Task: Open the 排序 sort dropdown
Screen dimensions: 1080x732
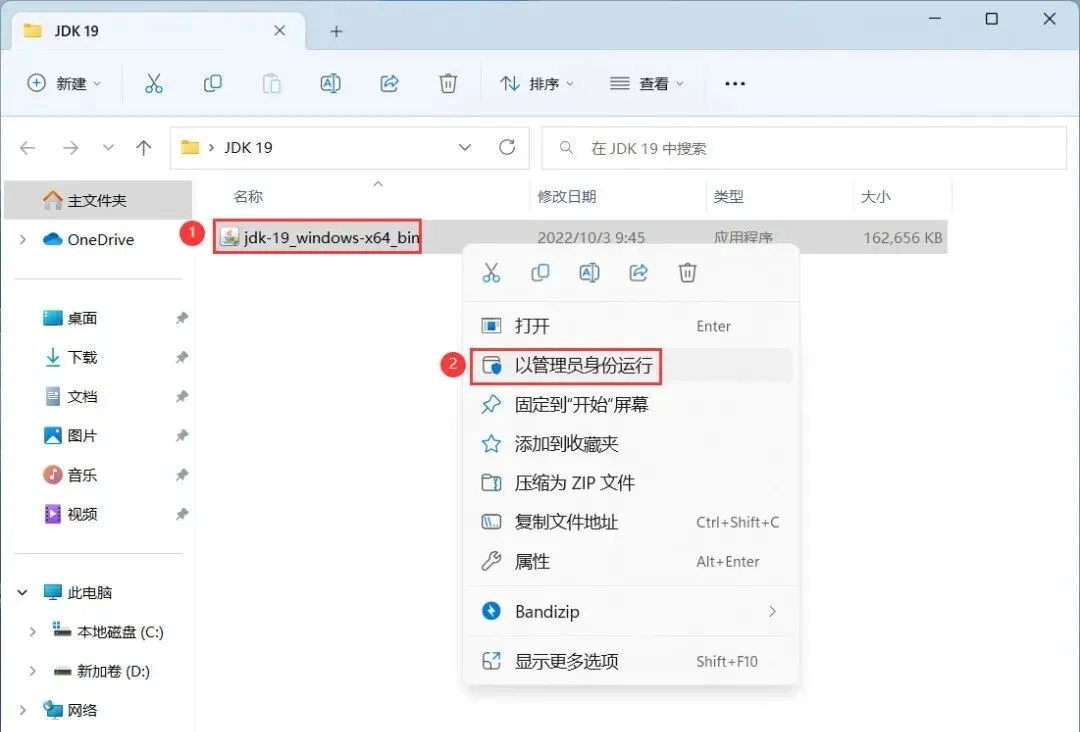Action: point(537,84)
